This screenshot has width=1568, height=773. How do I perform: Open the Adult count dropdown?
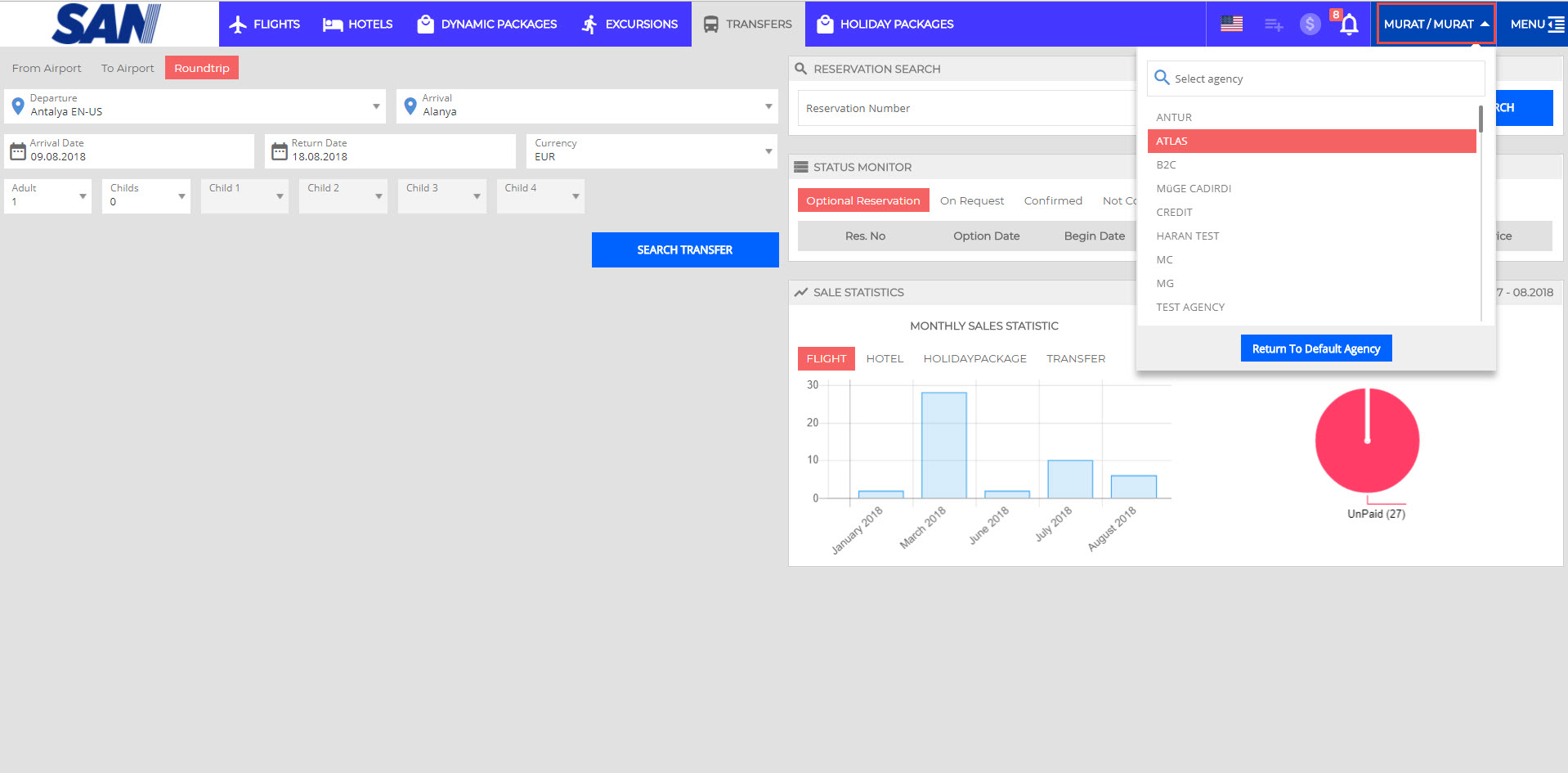point(83,196)
